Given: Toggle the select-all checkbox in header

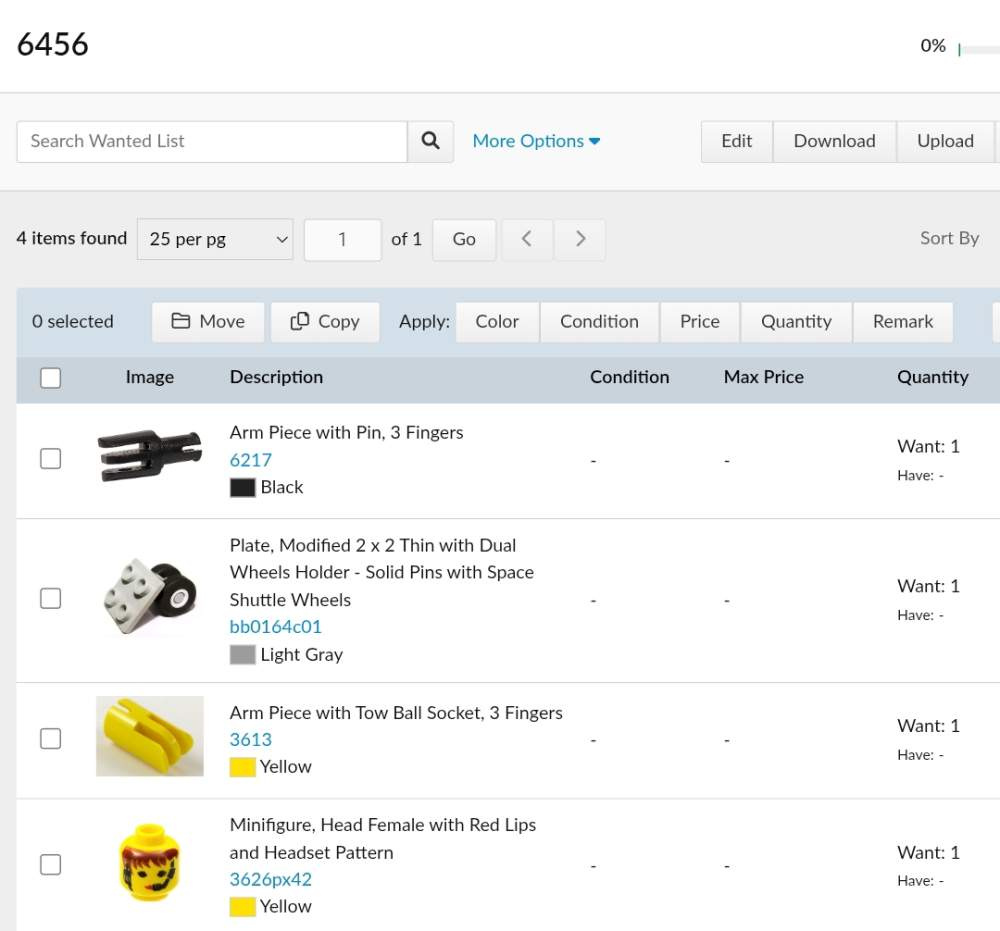Looking at the screenshot, I should click(x=50, y=377).
